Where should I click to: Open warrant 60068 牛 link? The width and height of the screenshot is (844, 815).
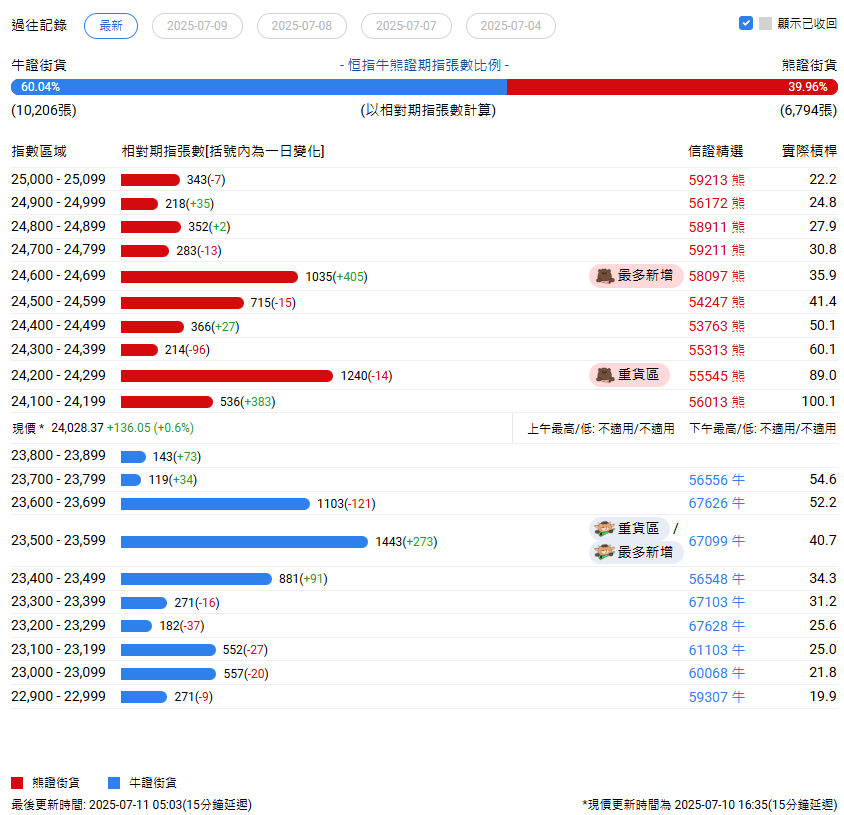click(x=716, y=673)
